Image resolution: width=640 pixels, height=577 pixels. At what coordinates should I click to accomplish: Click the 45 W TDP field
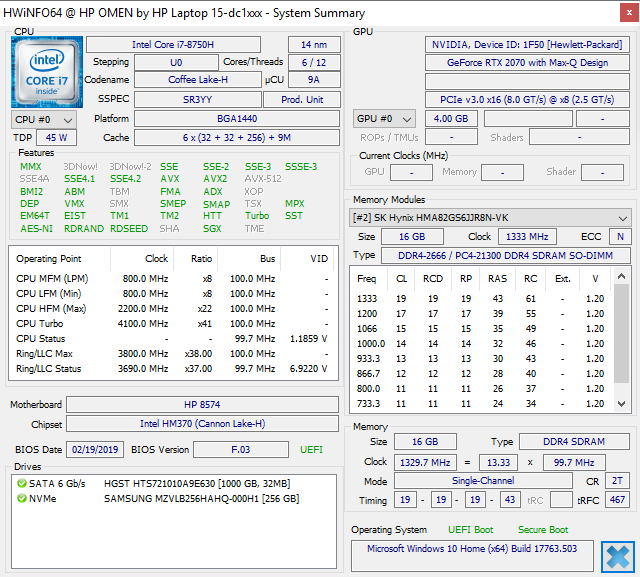[56, 138]
